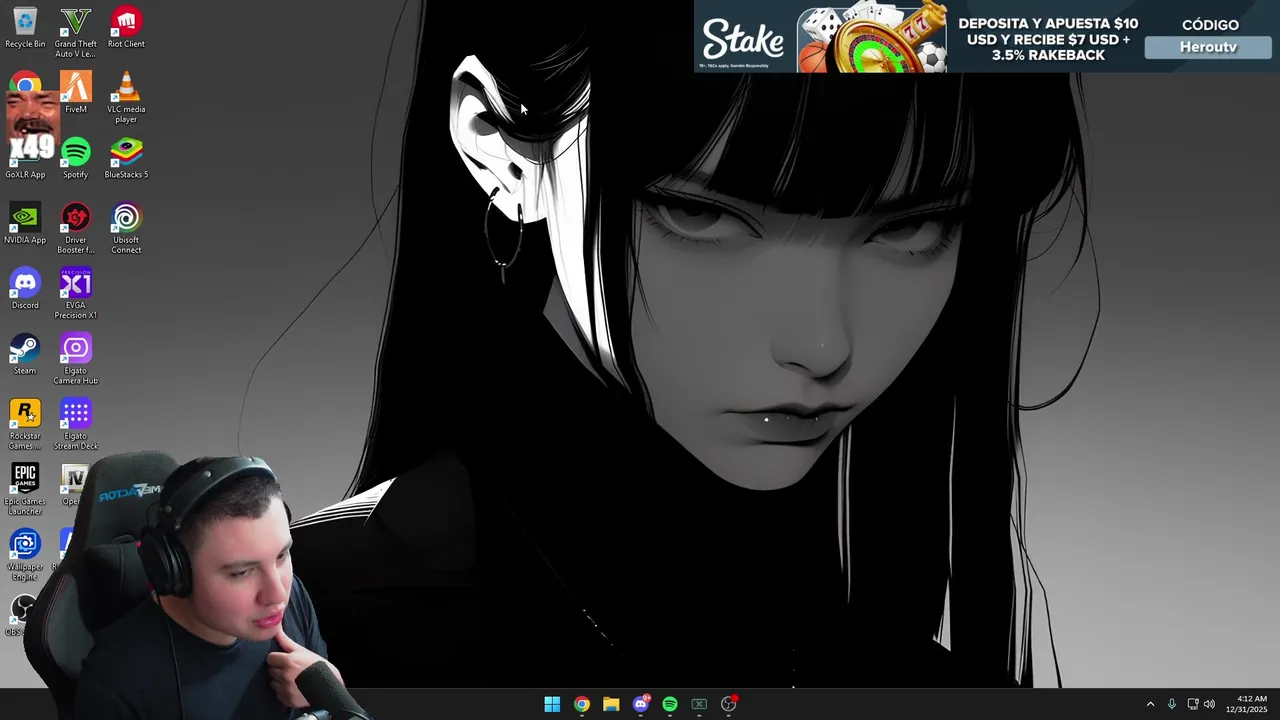Show hidden system tray icons
The image size is (1280, 720).
click(x=1150, y=704)
